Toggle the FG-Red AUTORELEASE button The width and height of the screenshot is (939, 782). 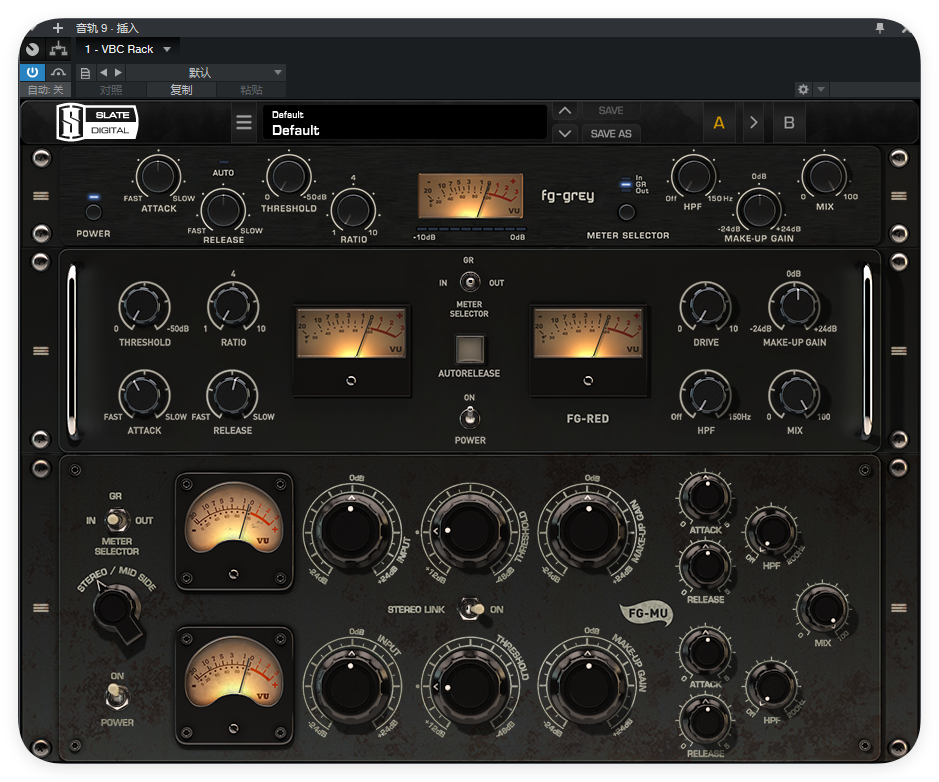tap(470, 349)
